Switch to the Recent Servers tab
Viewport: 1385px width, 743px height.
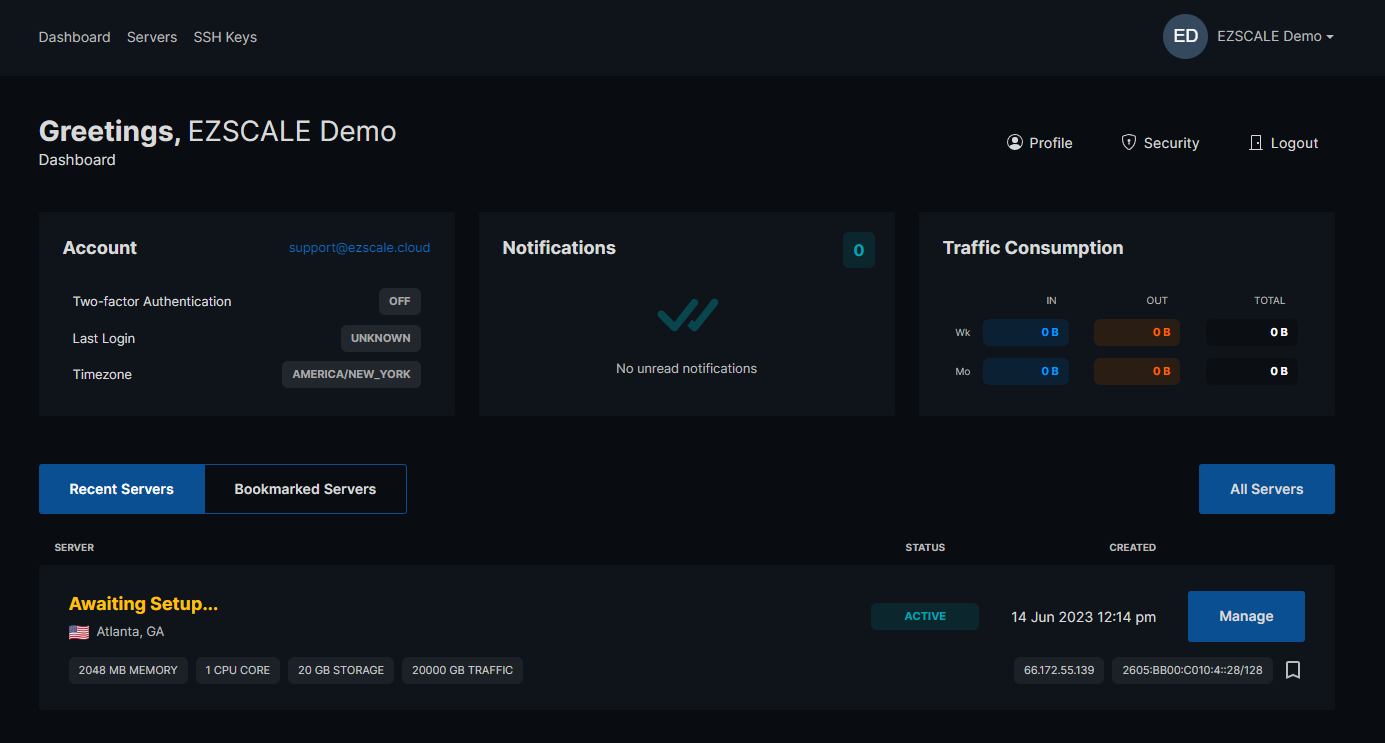pyautogui.click(x=122, y=489)
